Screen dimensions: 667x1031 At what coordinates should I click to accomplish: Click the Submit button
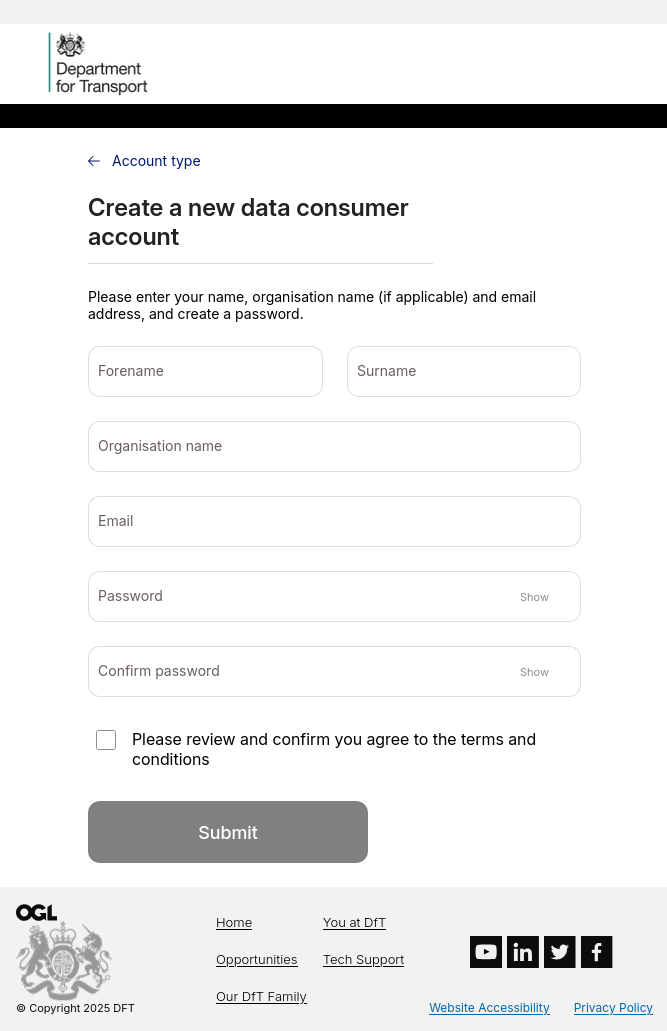228,832
